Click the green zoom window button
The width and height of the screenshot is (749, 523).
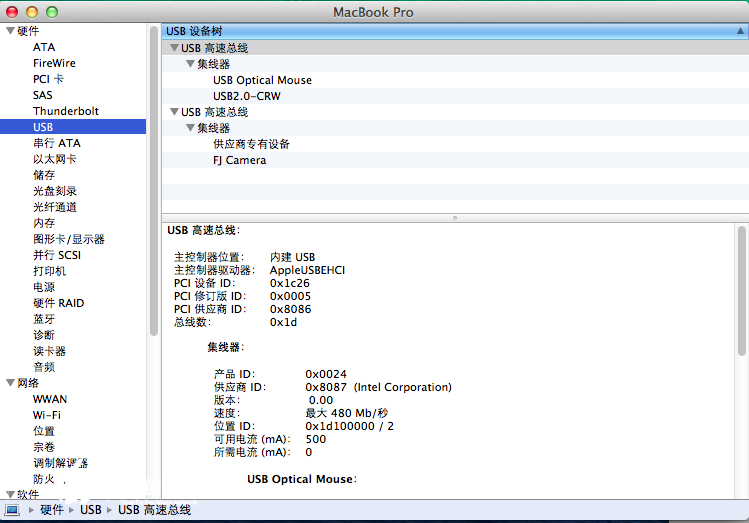pyautogui.click(x=52, y=11)
